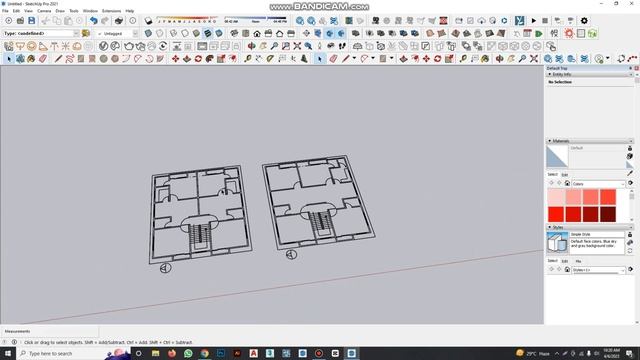Click the gray stop square button
Image resolution: width=640 pixels, height=360 pixels.
(545, 20)
